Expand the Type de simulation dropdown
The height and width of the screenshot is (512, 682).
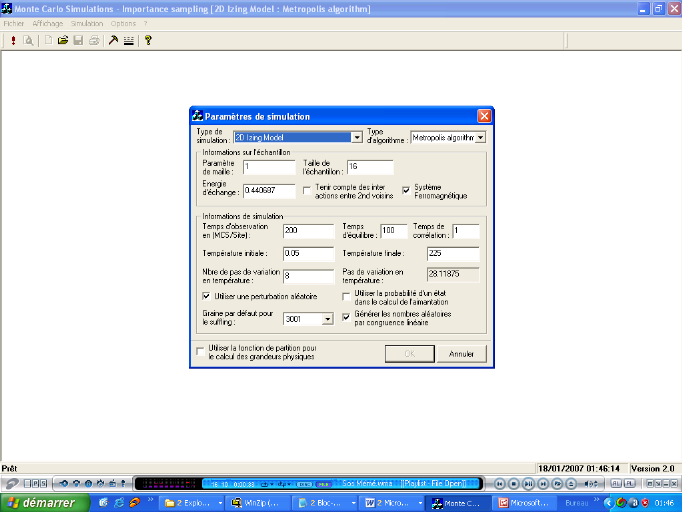357,137
